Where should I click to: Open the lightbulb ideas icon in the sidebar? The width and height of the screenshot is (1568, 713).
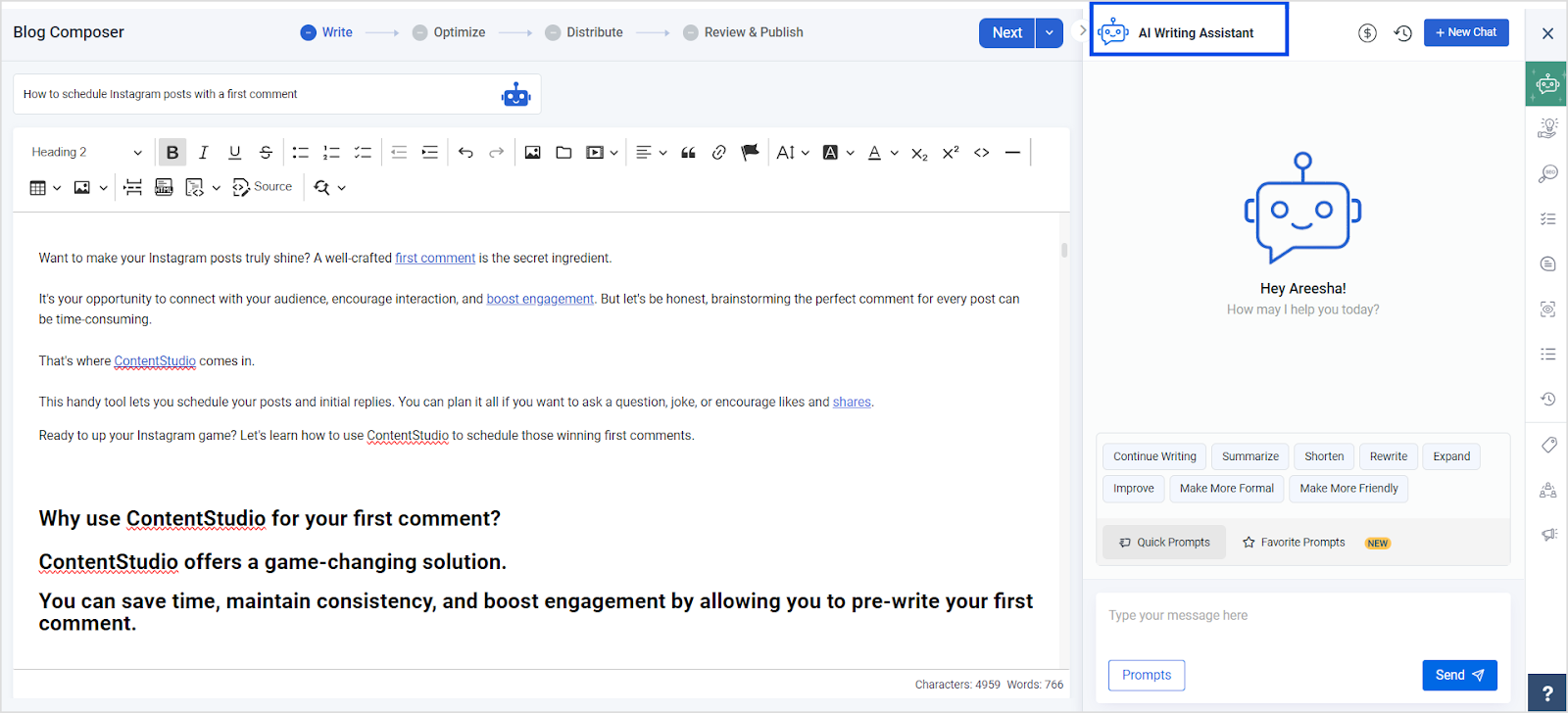(x=1547, y=127)
